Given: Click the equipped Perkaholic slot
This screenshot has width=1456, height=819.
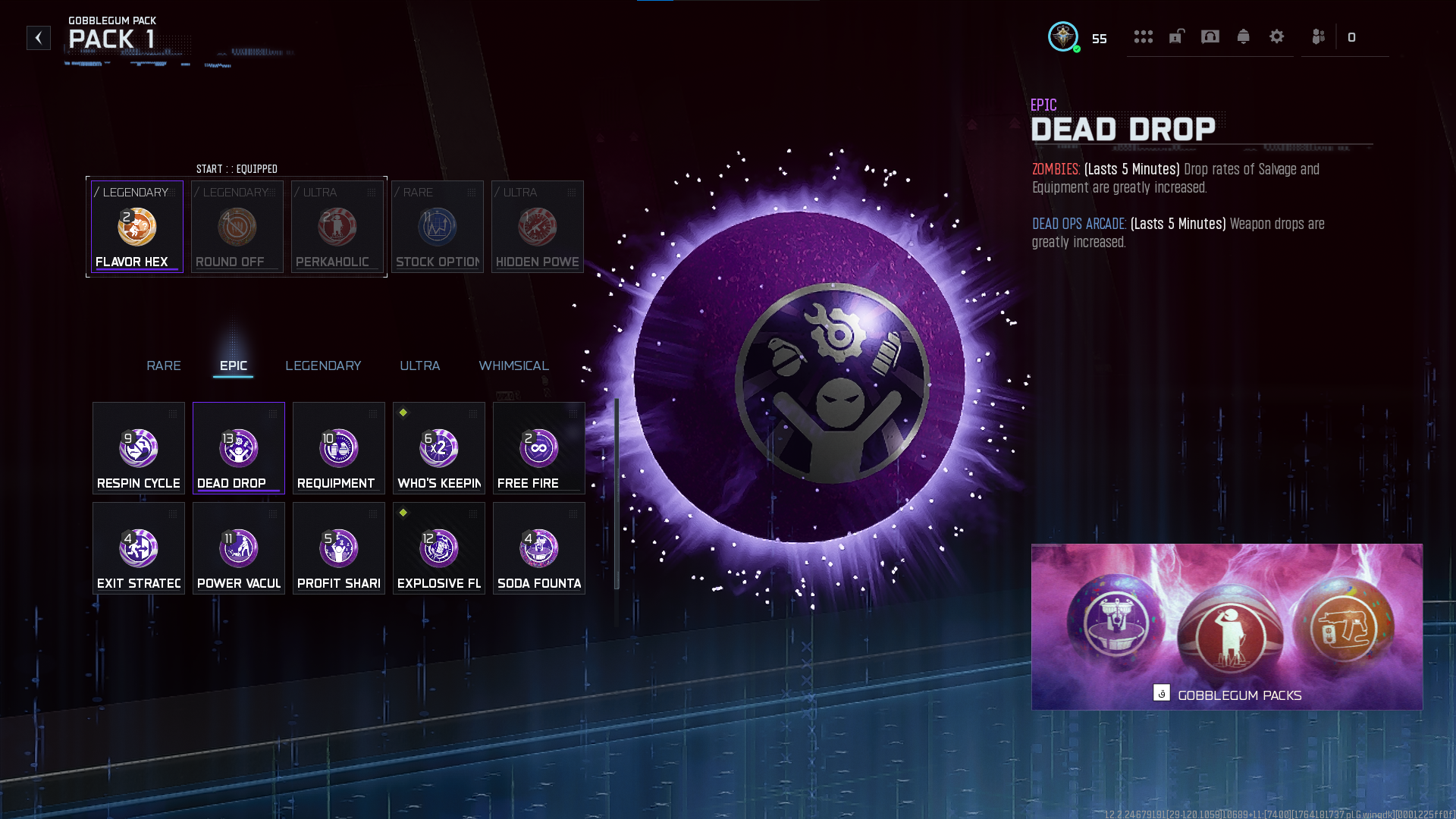Looking at the screenshot, I should (337, 227).
